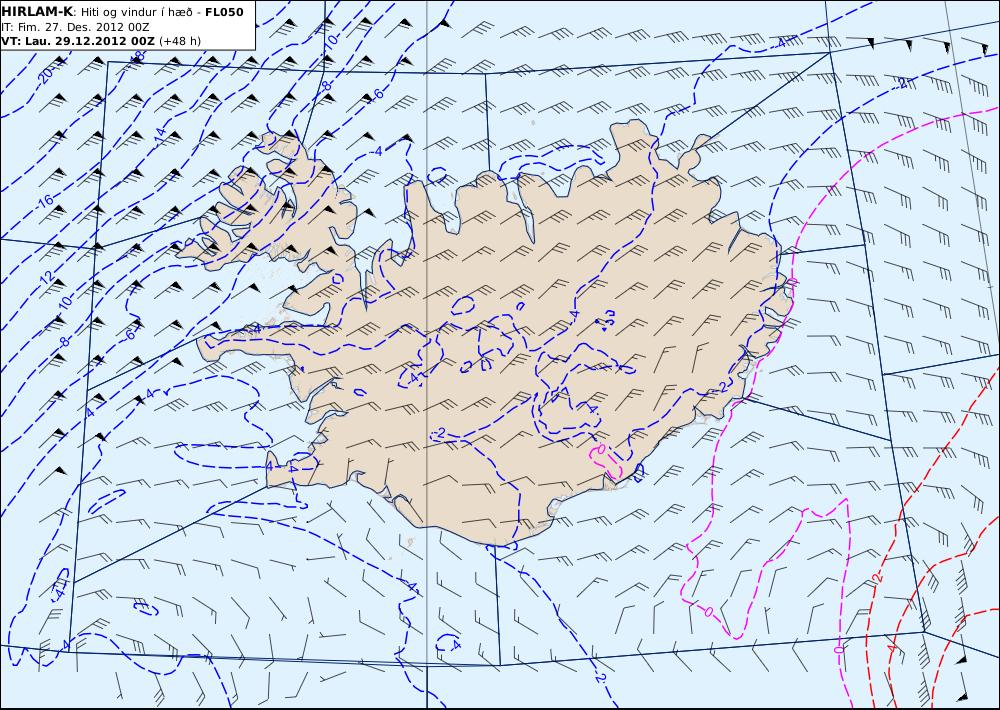Image resolution: width=1000 pixels, height=710 pixels.
Task: Click the 'Hiti og vindur í hæð' caption
Action: click(135, 13)
